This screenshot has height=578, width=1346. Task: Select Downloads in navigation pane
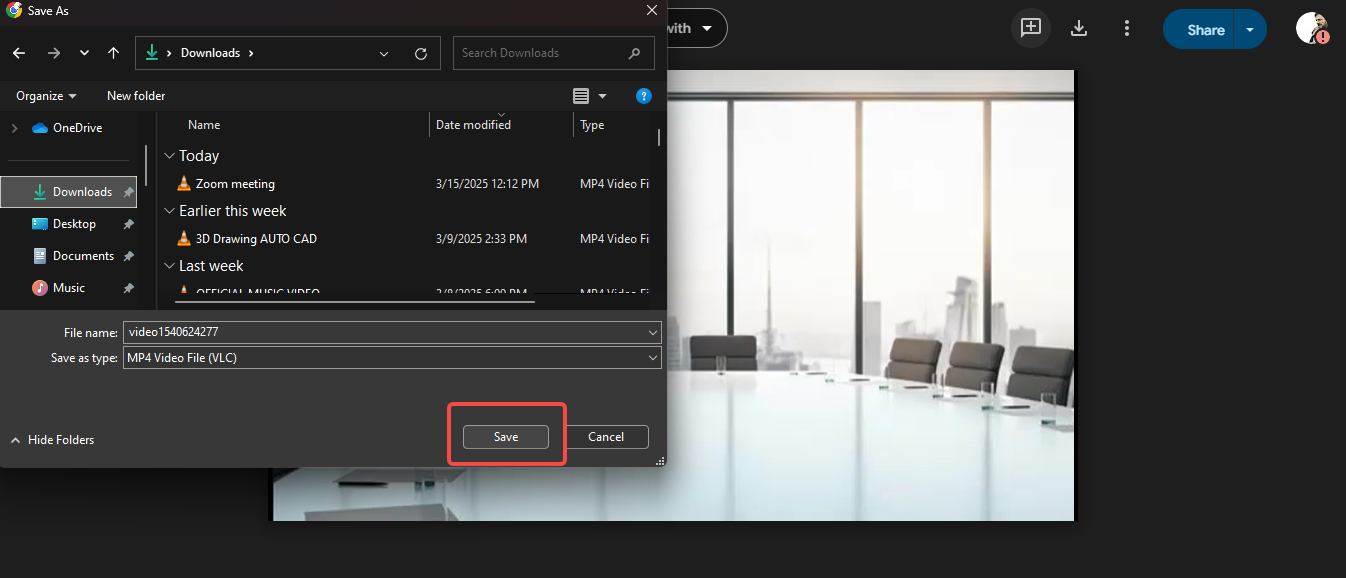point(69,192)
